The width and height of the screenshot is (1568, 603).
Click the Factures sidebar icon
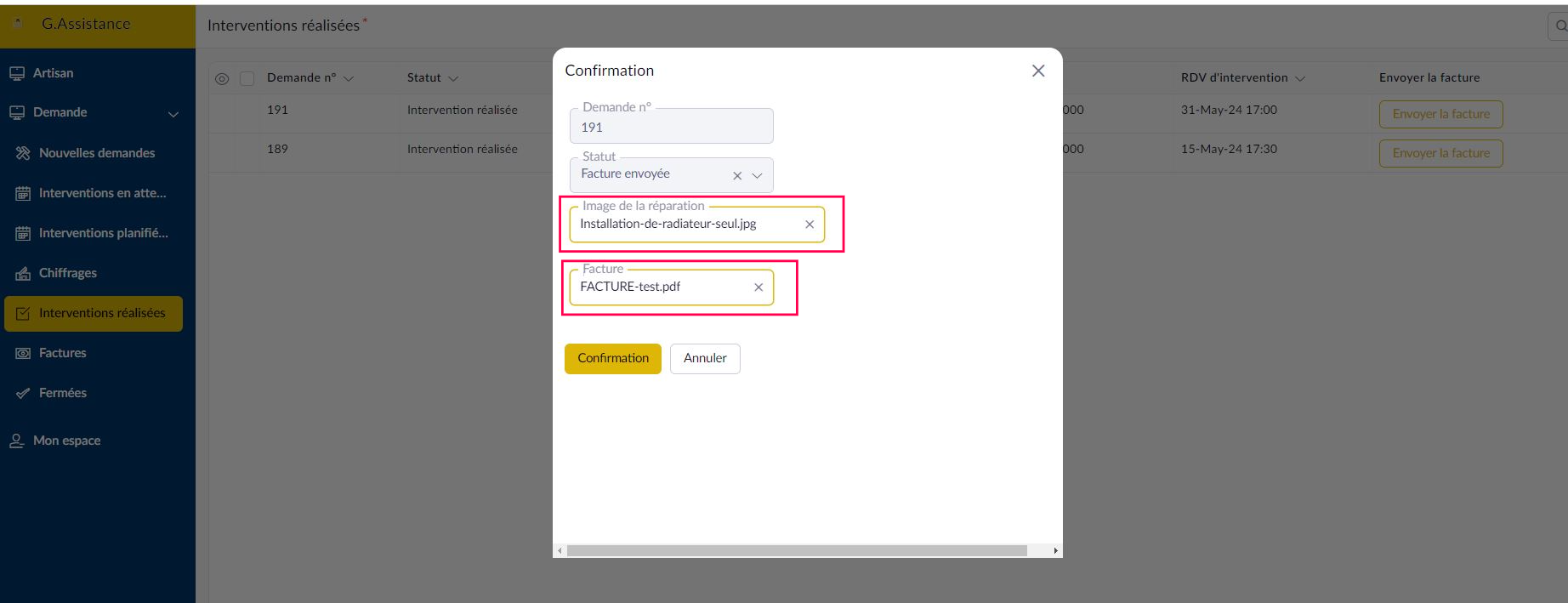(23, 353)
